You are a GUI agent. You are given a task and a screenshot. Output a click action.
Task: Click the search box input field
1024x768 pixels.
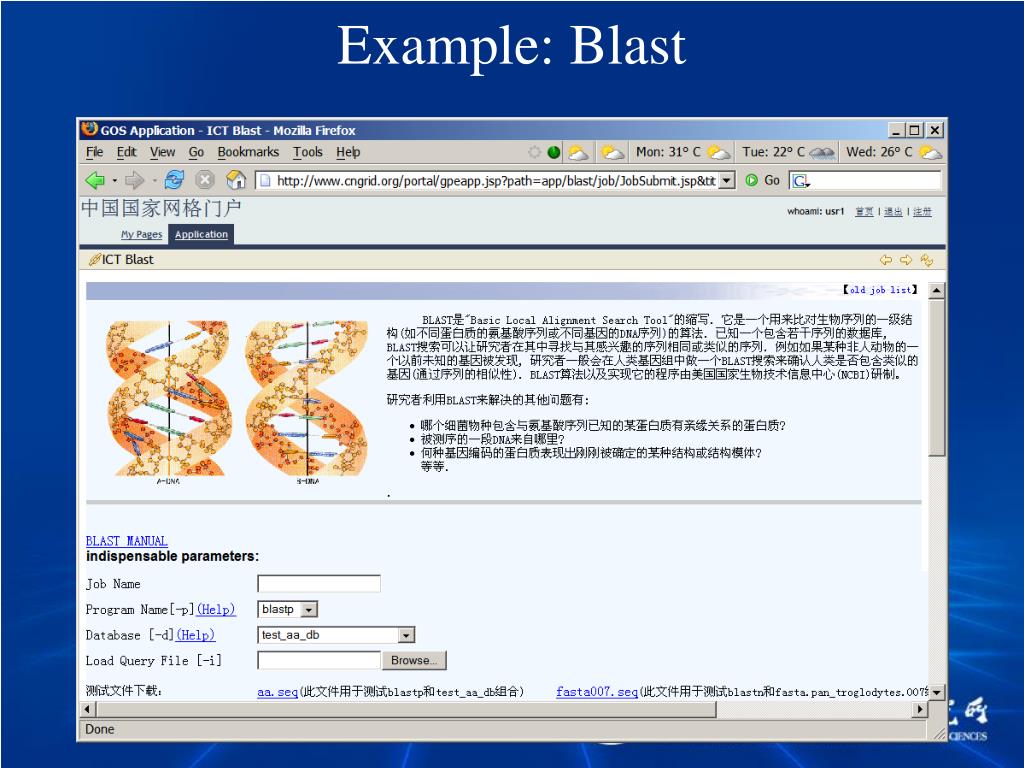pos(875,181)
